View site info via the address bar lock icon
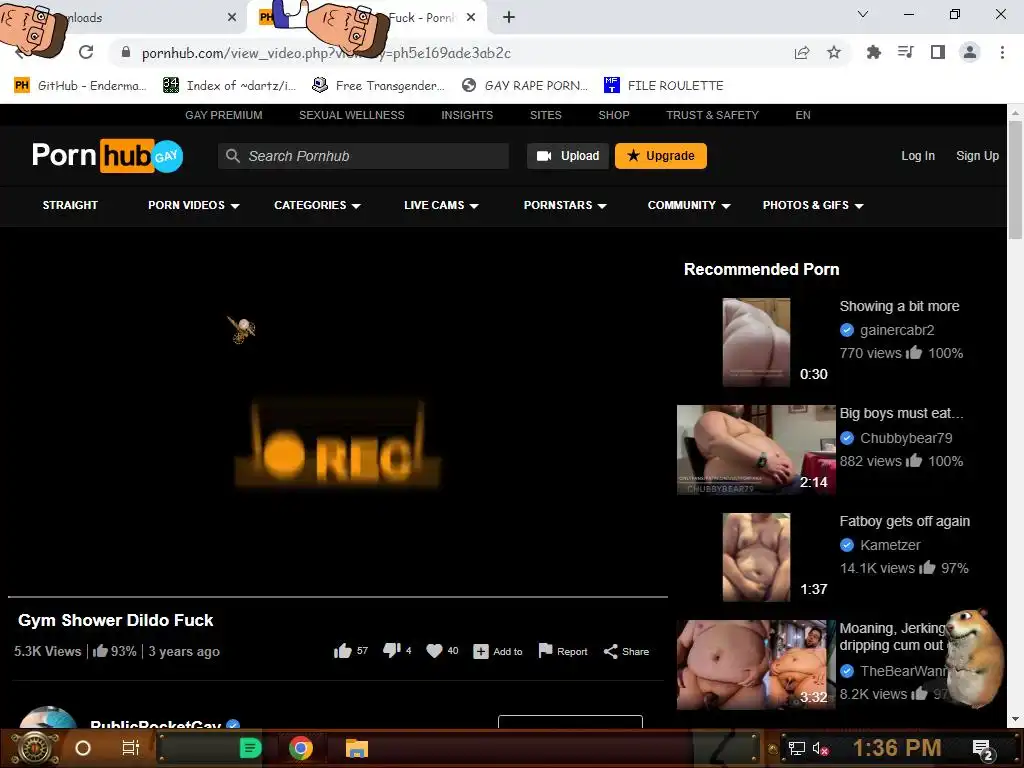1024x768 pixels. click(126, 52)
